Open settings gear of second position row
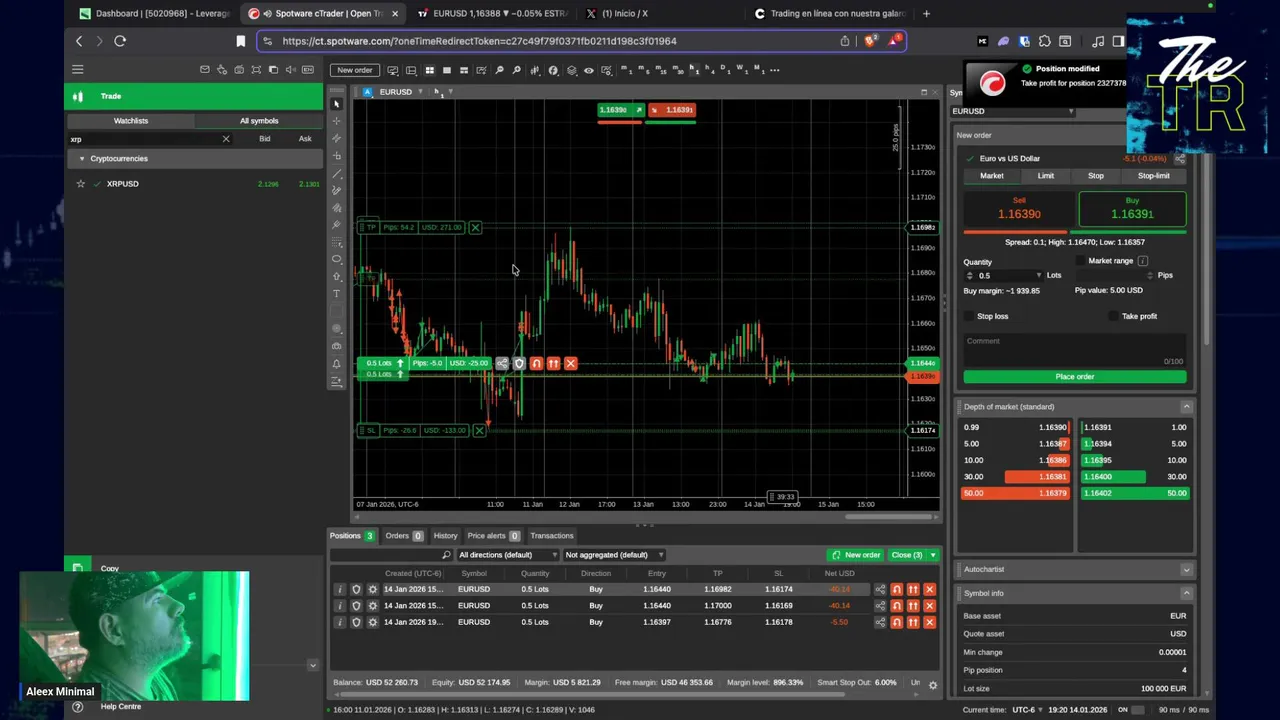Screen dimensions: 1280x720 click(x=372, y=606)
